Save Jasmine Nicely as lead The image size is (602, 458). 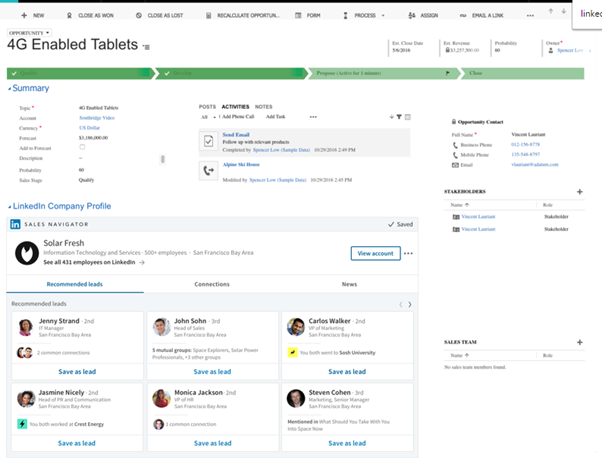coord(77,443)
